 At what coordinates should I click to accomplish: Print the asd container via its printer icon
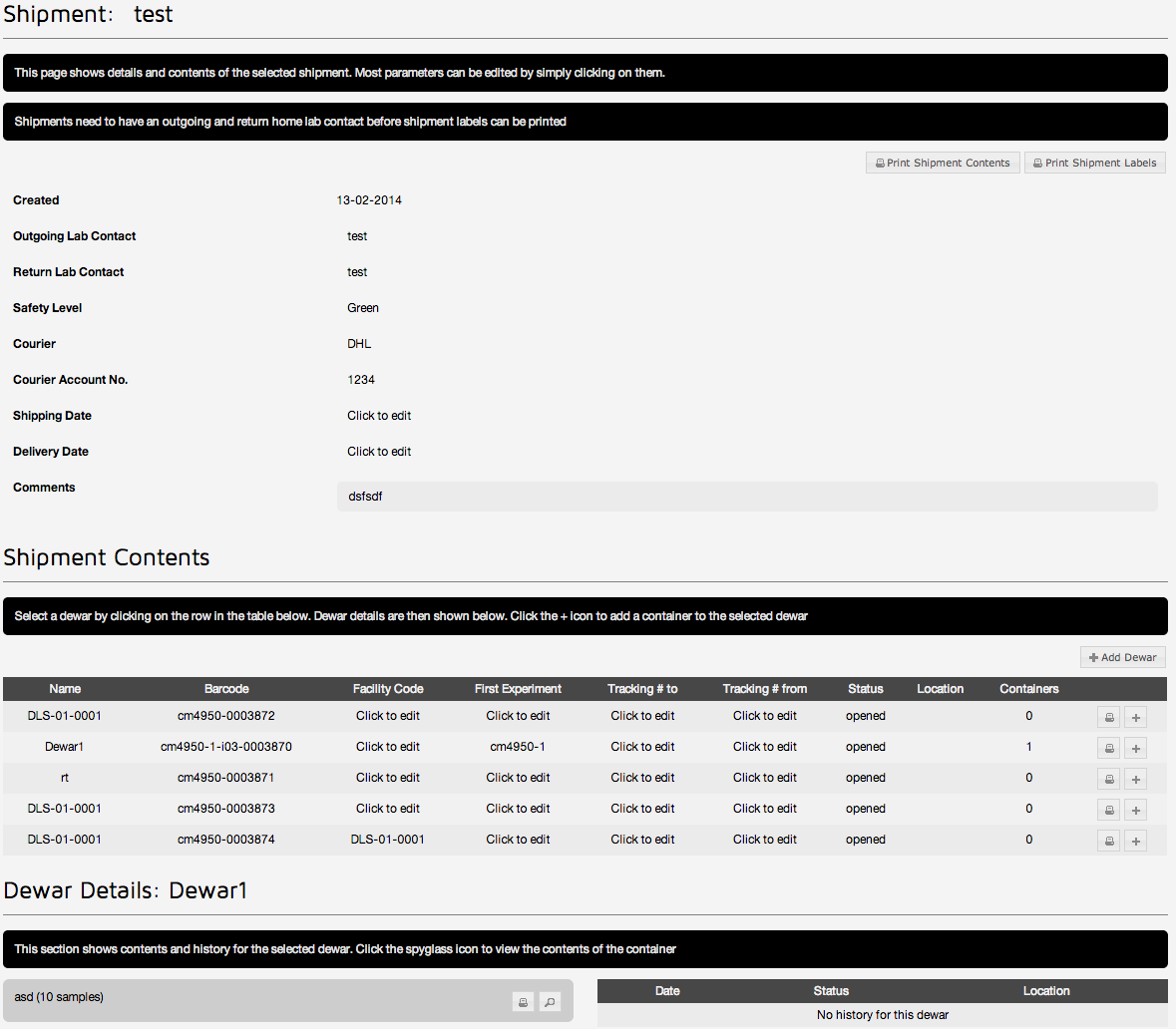point(523,1001)
